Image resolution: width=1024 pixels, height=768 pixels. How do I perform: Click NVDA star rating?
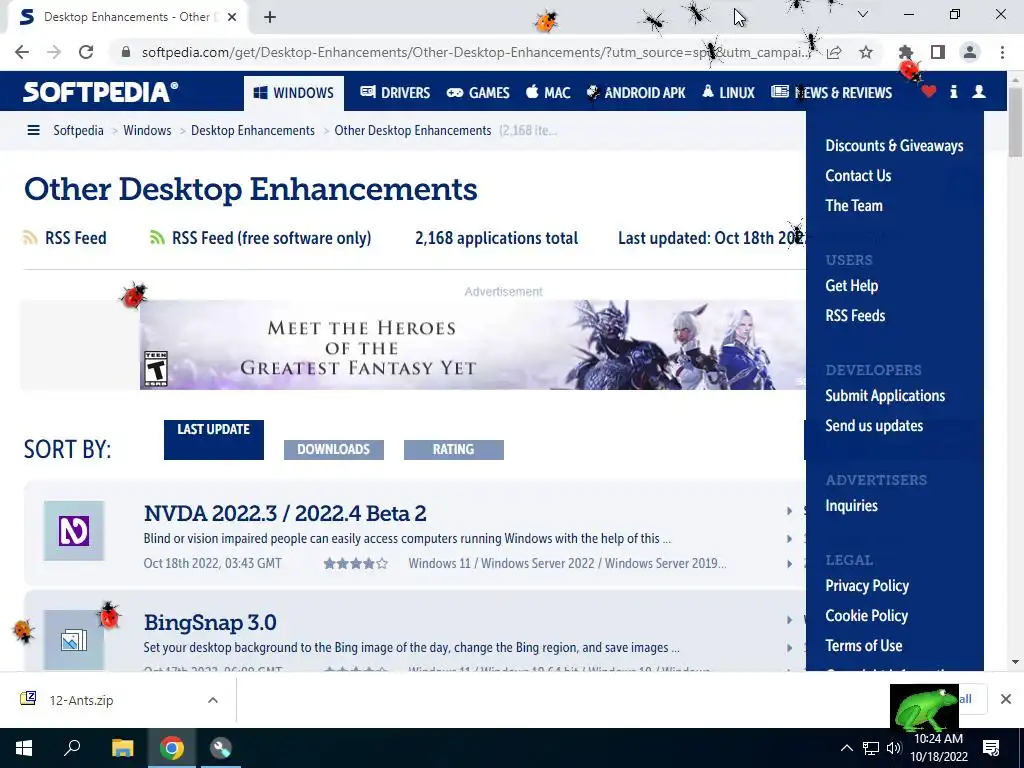click(356, 564)
